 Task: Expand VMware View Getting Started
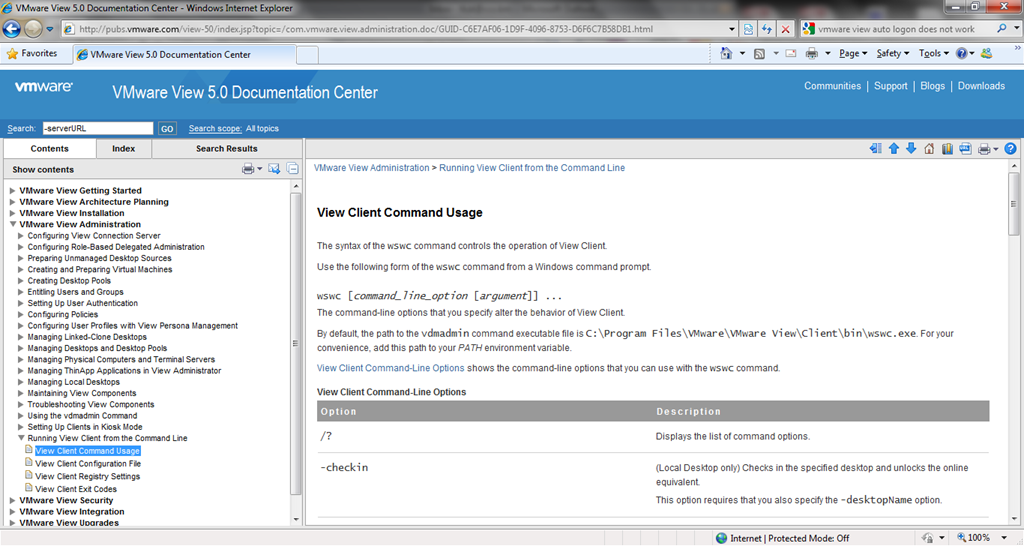[x=12, y=191]
